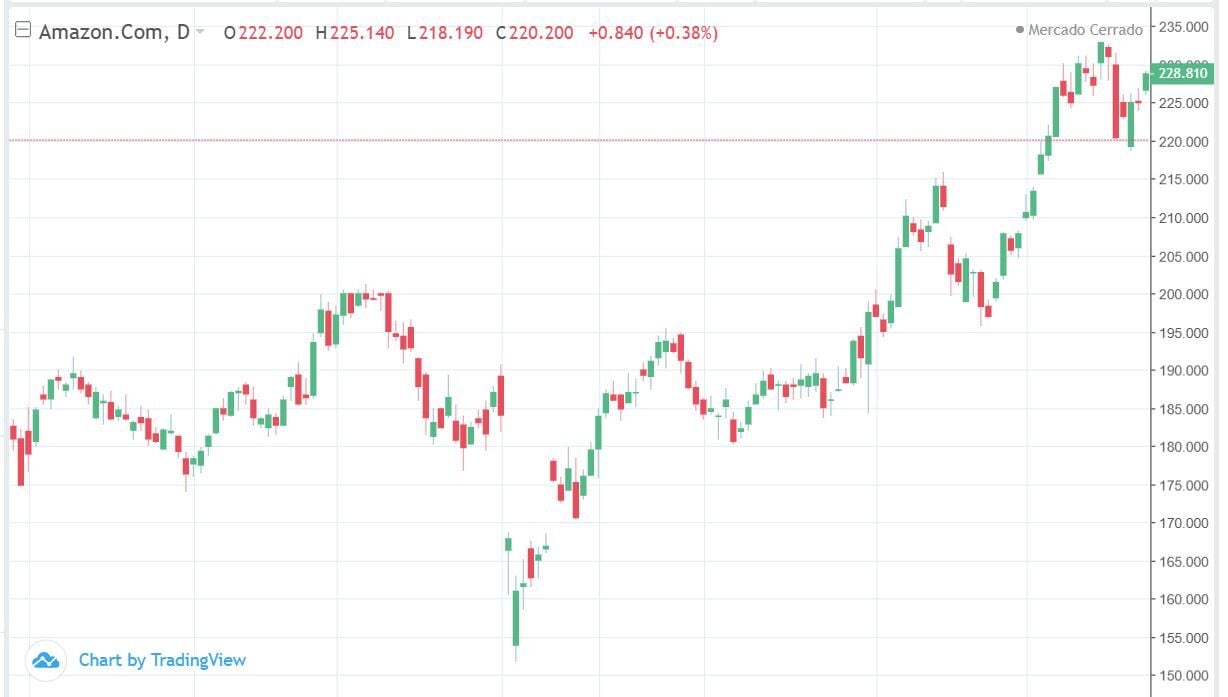The image size is (1228, 697).
Task: Select the close value 220.200
Action: tap(541, 33)
